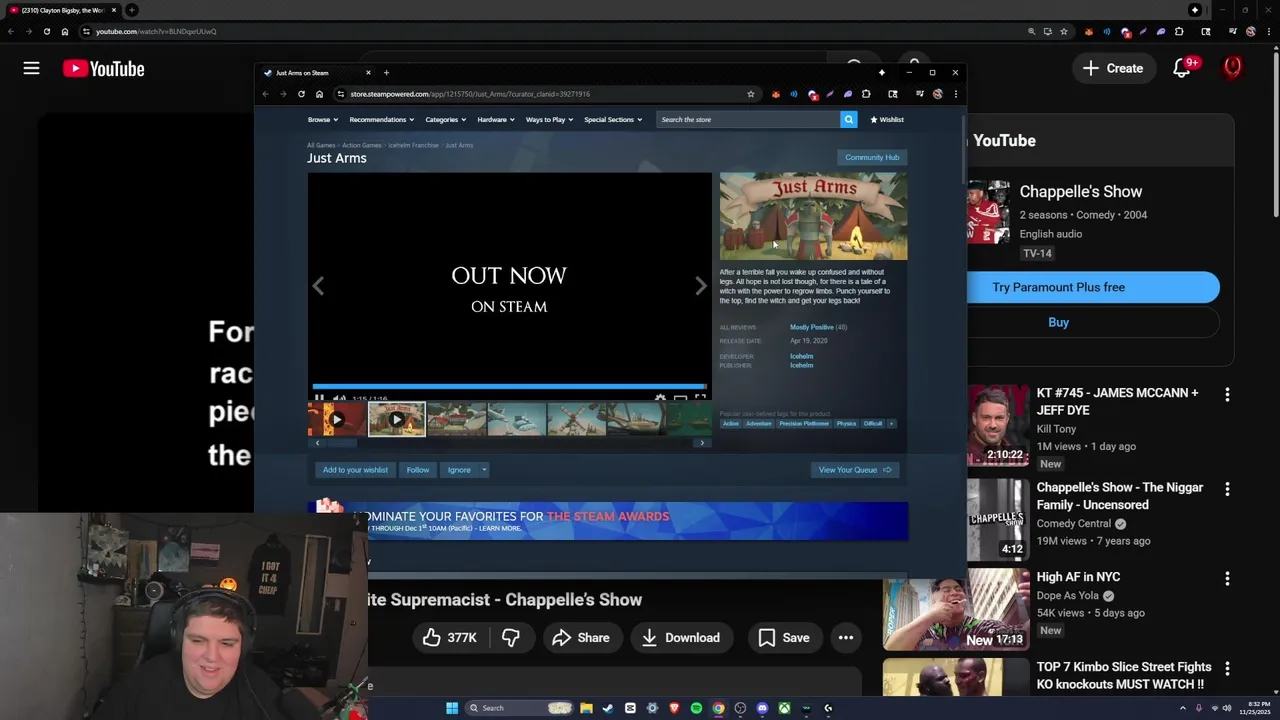
Task: Open the Windows Start menu
Action: pos(452,708)
